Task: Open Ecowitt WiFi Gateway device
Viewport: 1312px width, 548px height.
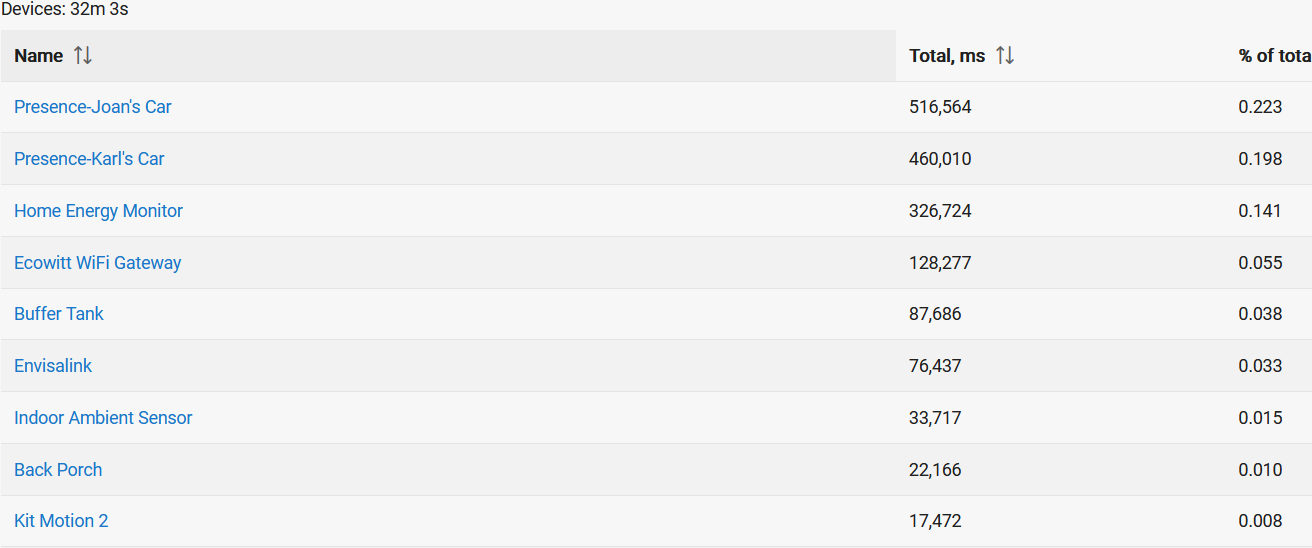Action: coord(98,263)
